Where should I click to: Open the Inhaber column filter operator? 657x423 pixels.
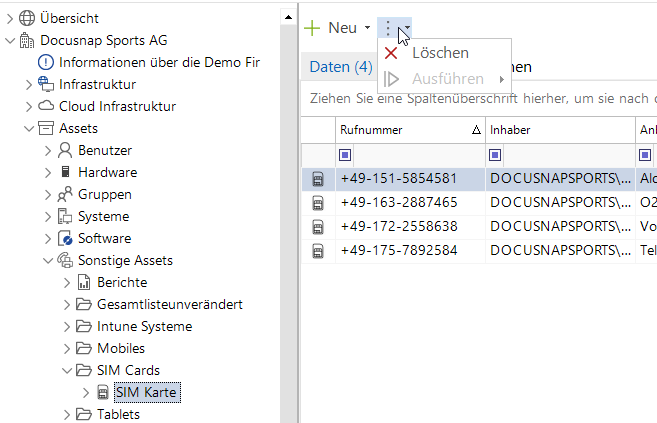[x=495, y=155]
